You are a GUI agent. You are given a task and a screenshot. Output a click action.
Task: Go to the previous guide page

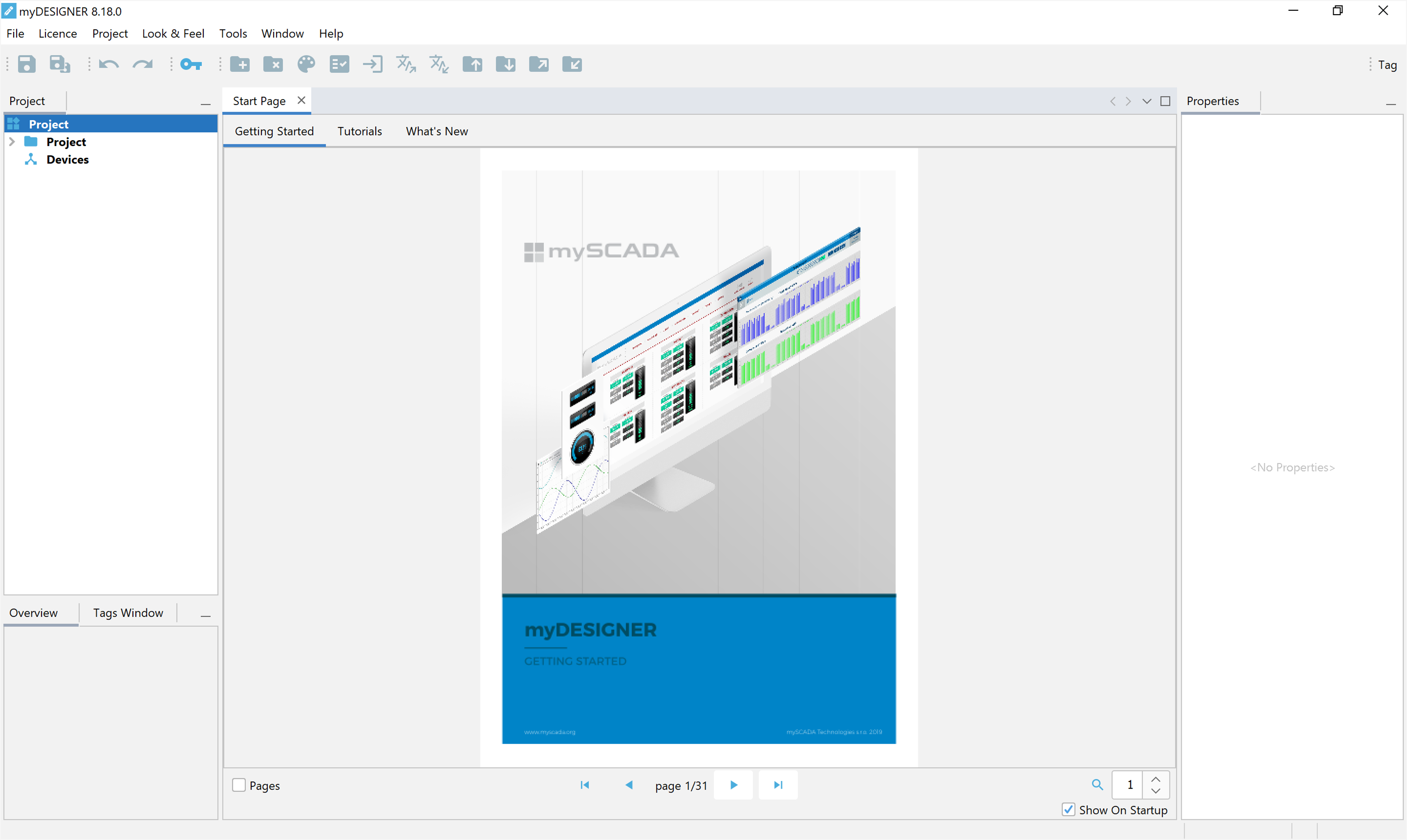pos(629,784)
